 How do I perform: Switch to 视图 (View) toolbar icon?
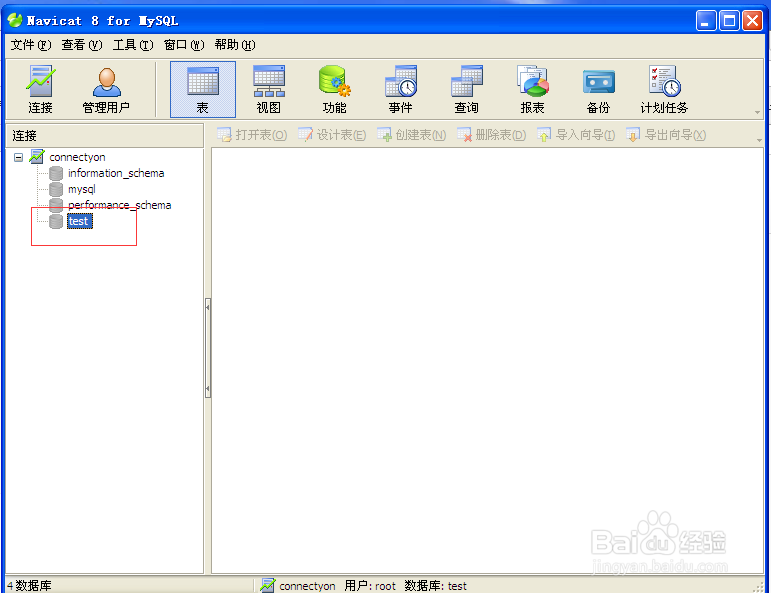tap(269, 89)
